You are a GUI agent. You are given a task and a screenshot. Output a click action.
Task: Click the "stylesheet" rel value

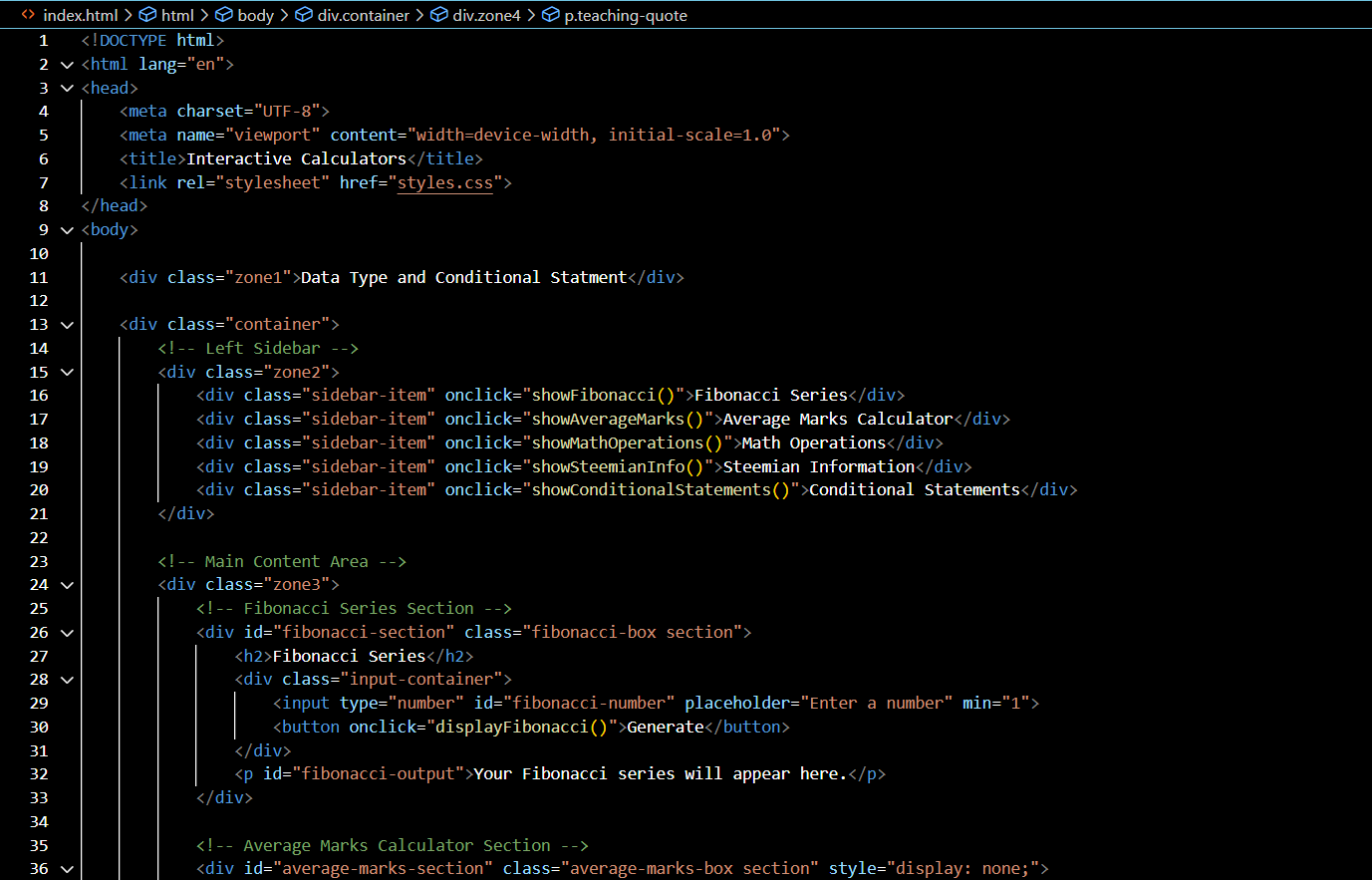pos(273,182)
